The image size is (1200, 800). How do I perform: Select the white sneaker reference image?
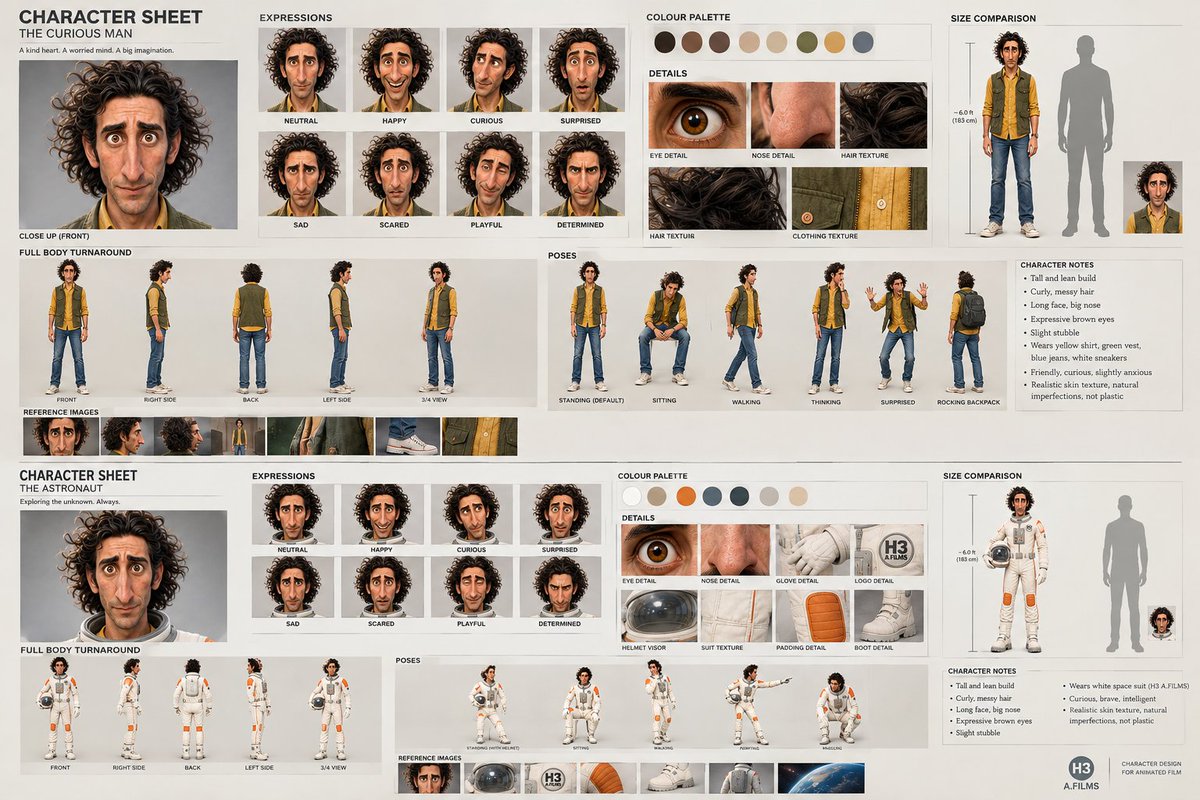(407, 437)
